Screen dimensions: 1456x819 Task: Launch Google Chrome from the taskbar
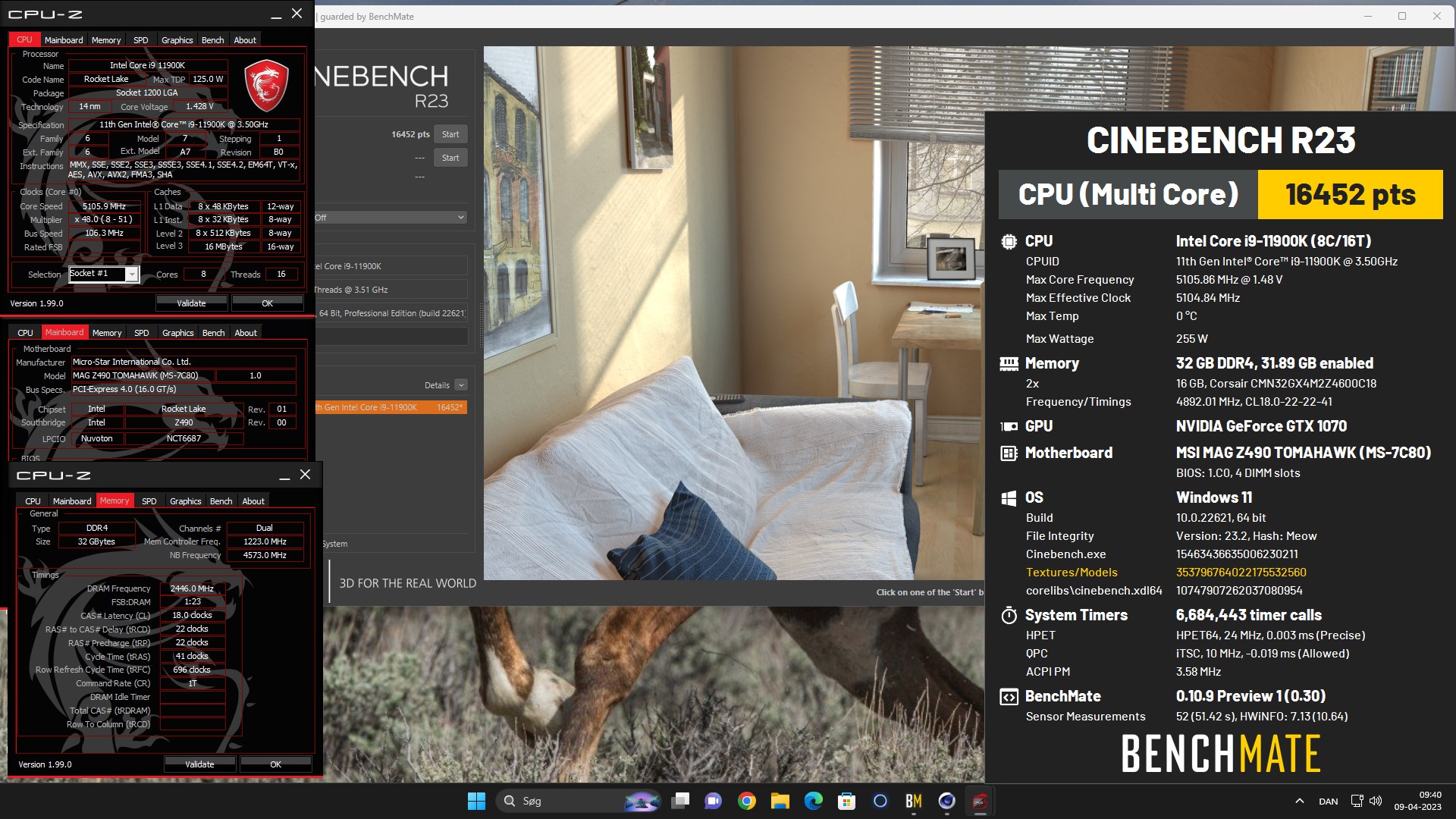(x=747, y=801)
